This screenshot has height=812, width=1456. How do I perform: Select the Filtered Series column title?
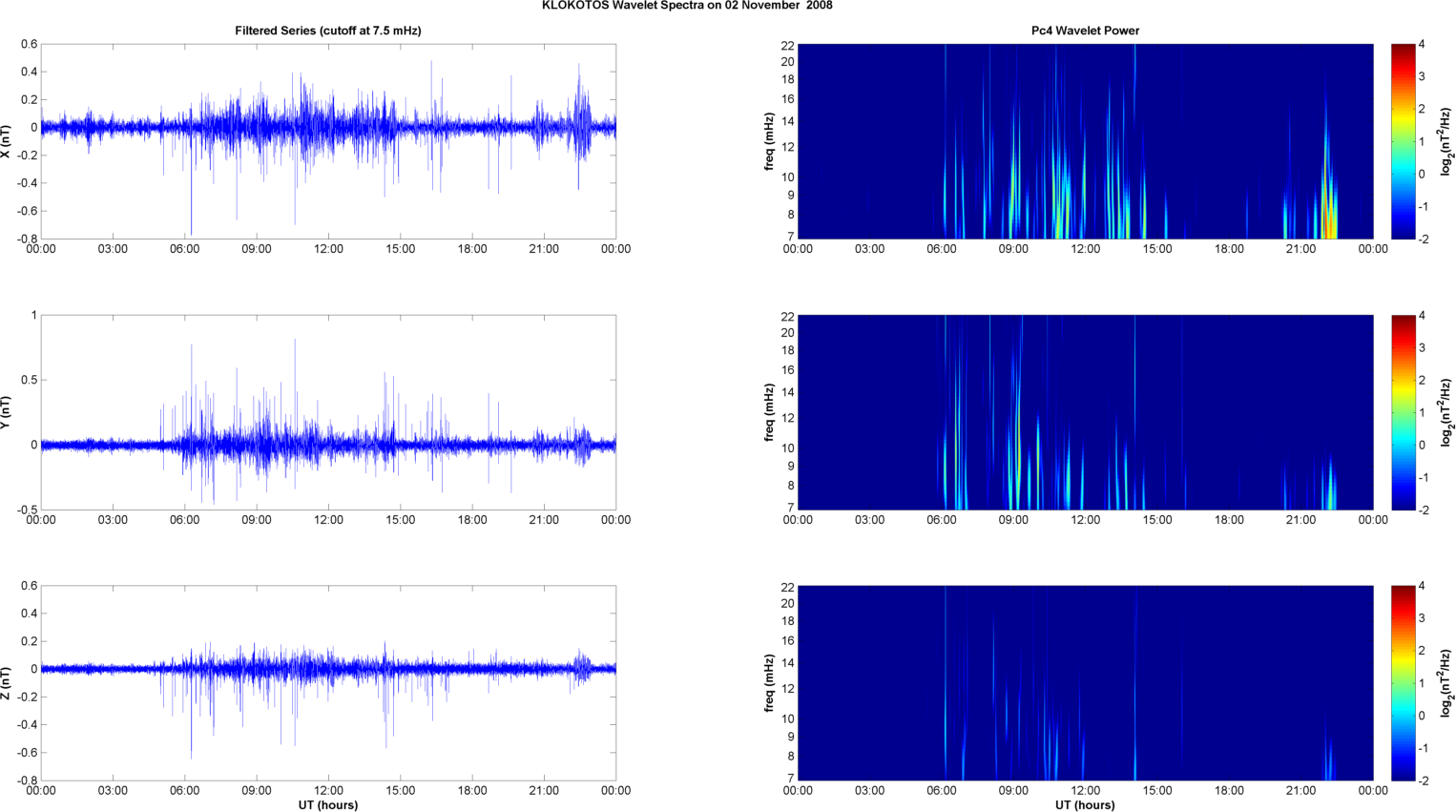pos(327,31)
